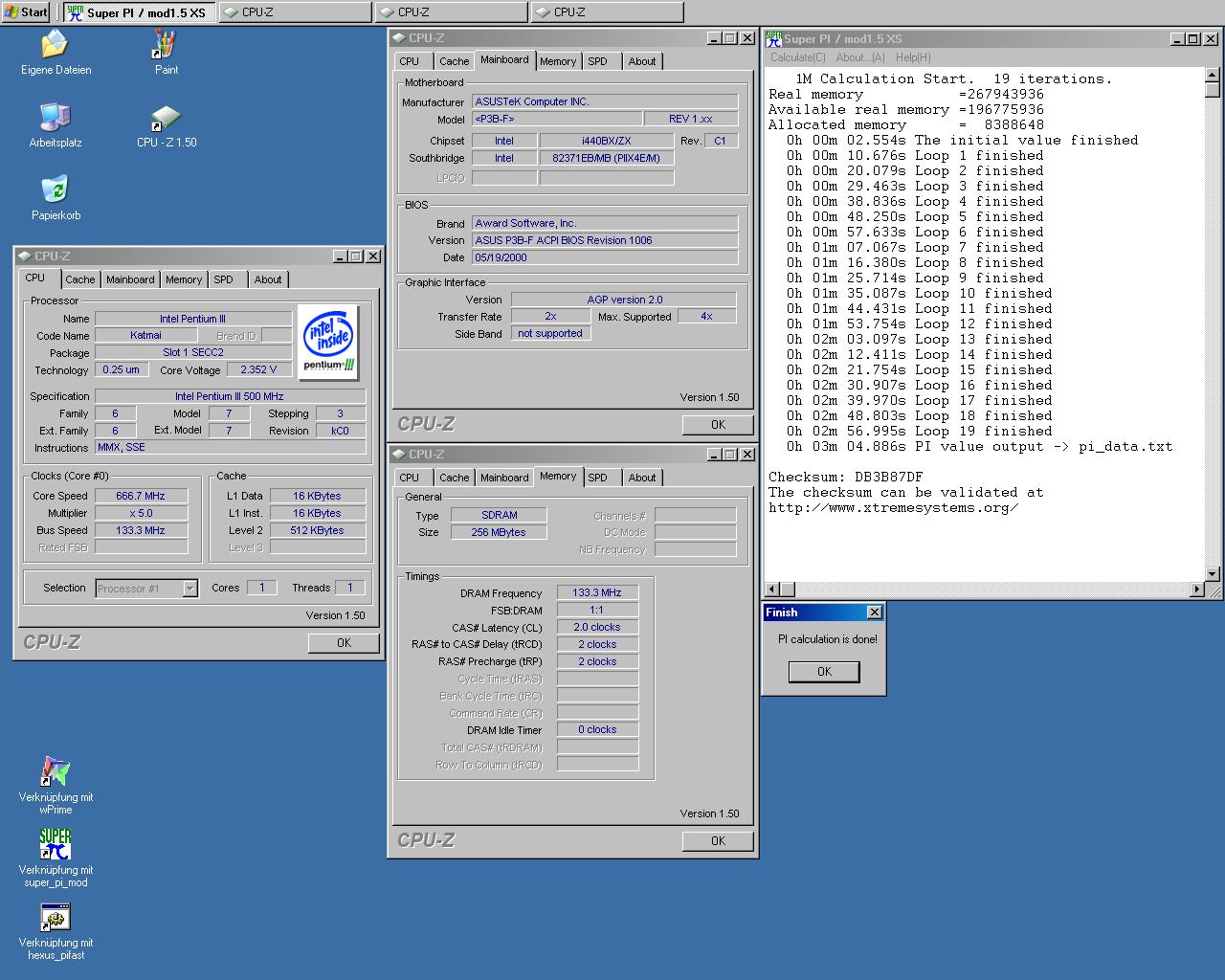Click OK in the Memory CPU-Z window
Viewport: 1225px width, 980px height.
[718, 841]
